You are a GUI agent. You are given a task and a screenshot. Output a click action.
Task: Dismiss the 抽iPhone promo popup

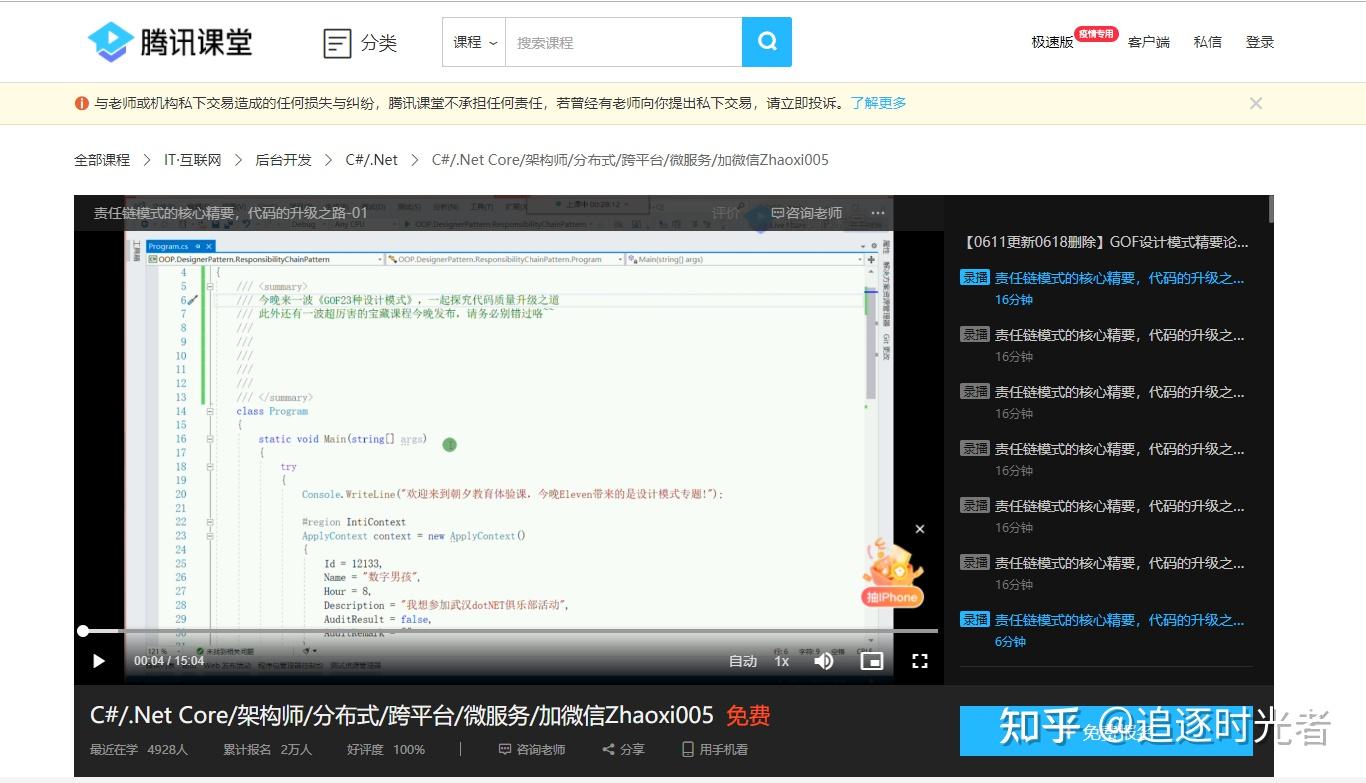[919, 528]
